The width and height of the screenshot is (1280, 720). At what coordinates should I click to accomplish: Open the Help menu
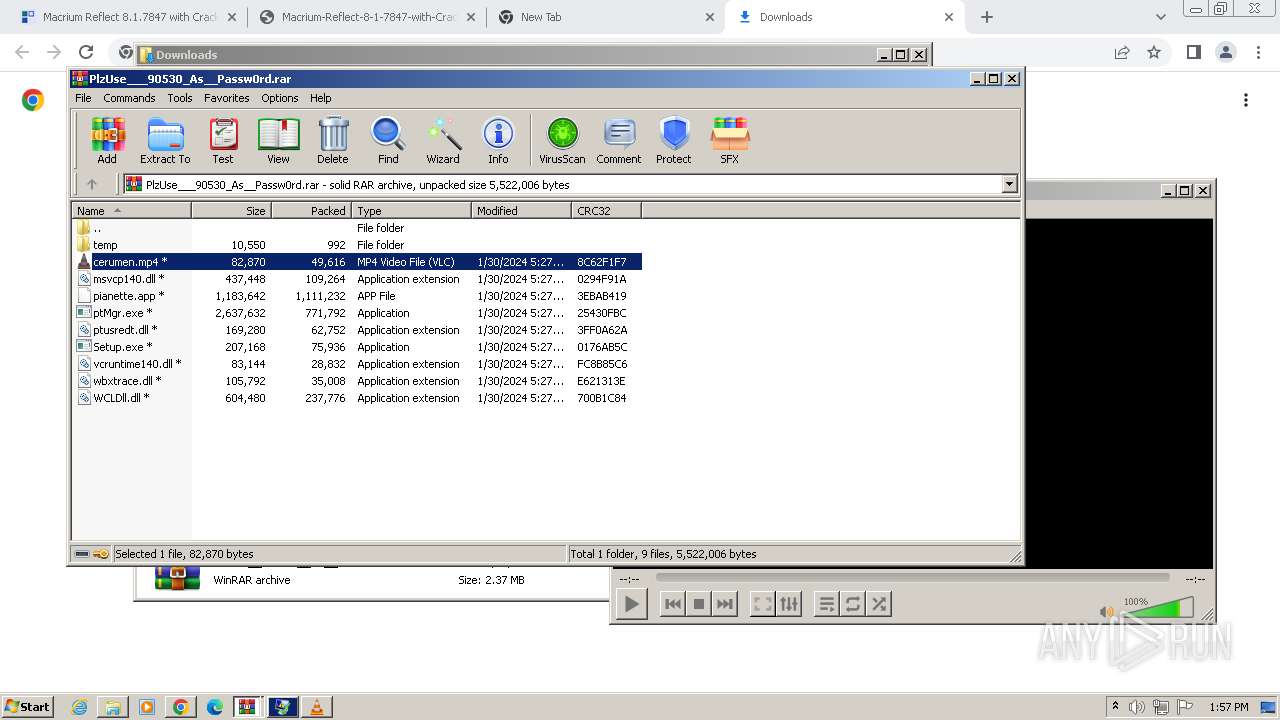click(320, 98)
